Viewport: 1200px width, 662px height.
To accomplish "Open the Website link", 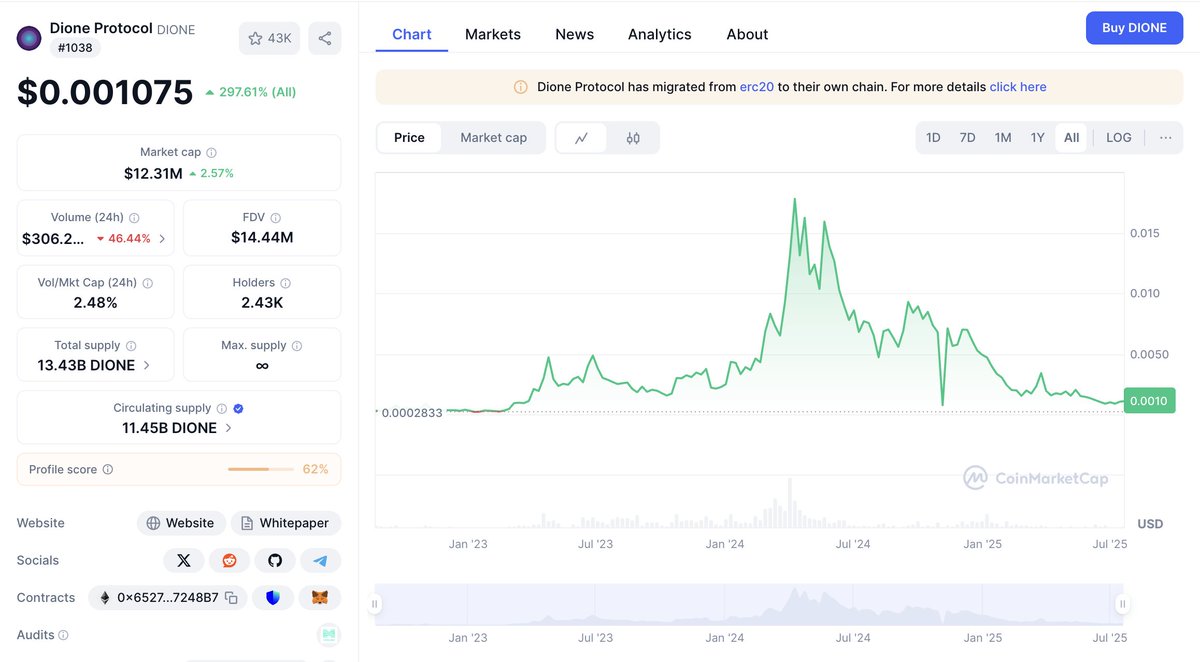I will (x=181, y=523).
